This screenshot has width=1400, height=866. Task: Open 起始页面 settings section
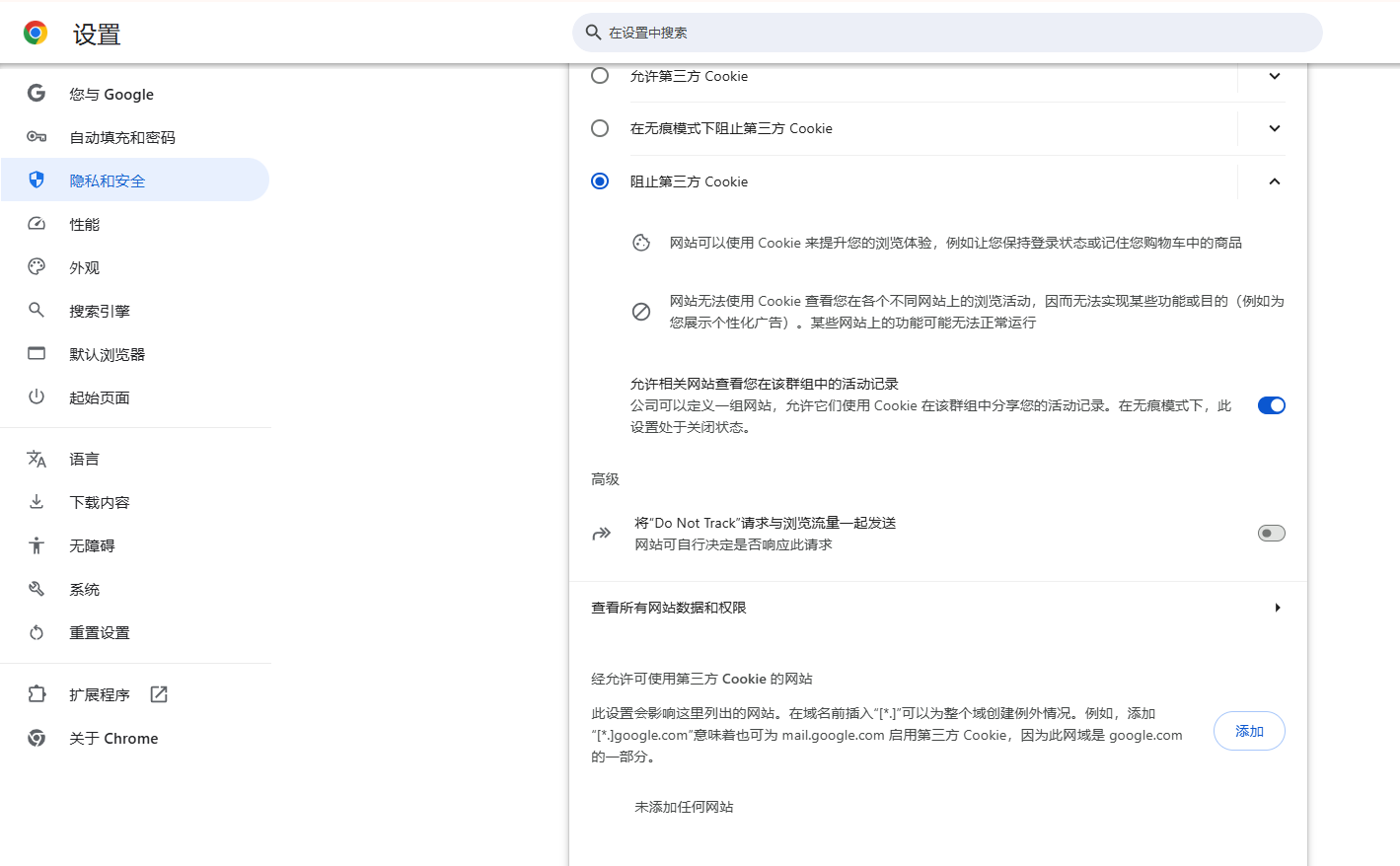coord(135,397)
